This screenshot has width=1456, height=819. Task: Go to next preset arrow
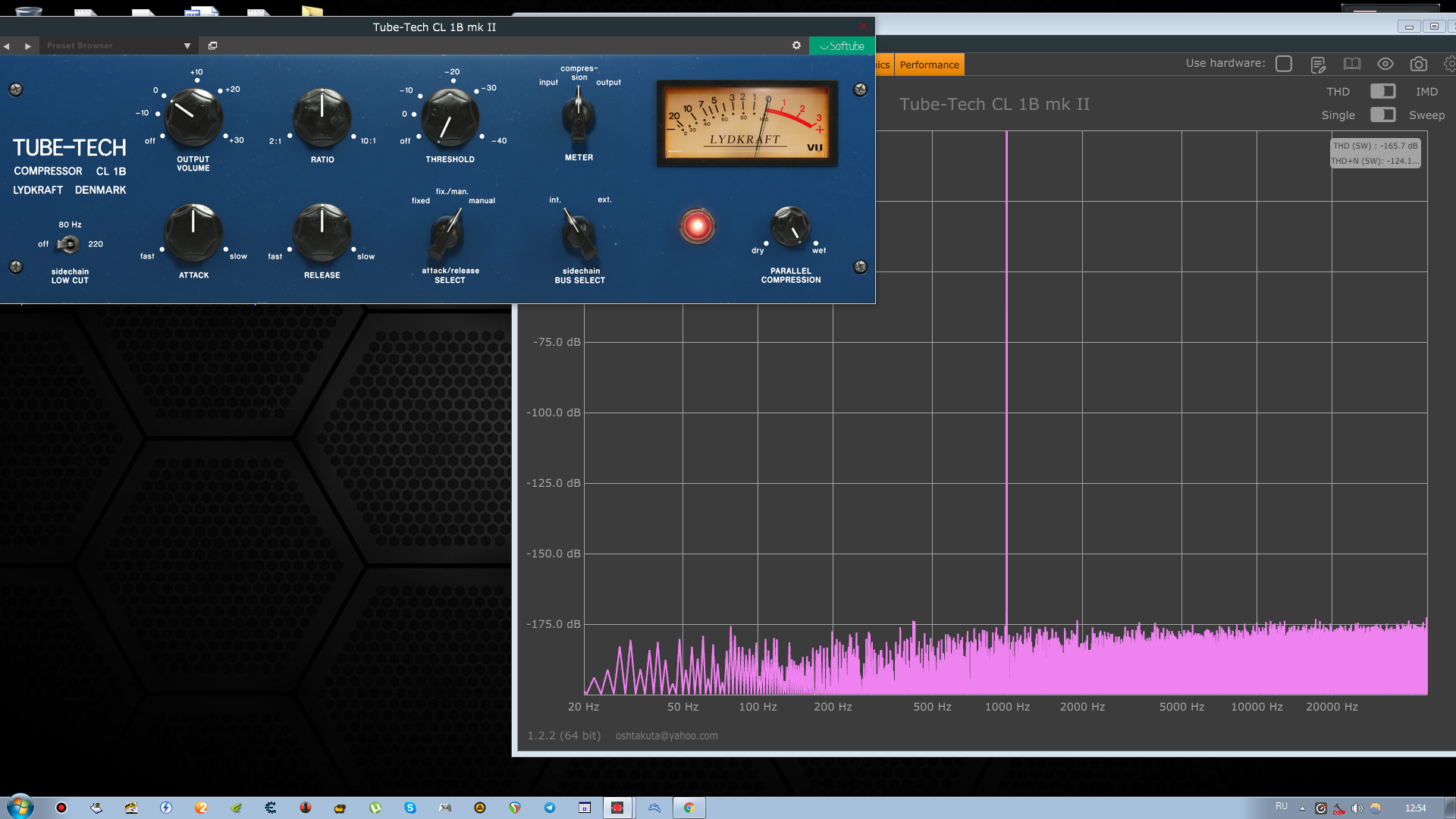(28, 46)
